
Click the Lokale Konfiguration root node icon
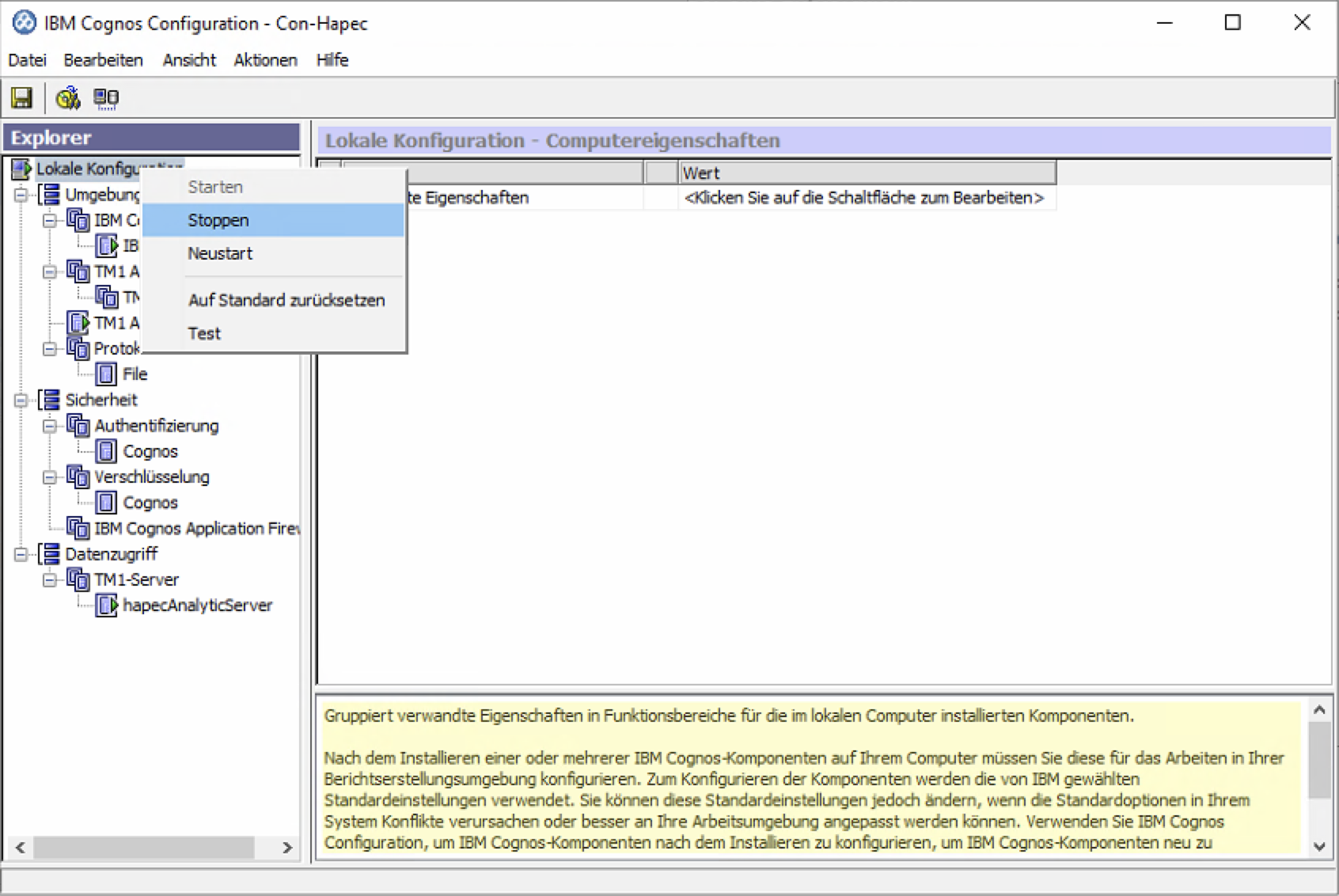coord(21,169)
